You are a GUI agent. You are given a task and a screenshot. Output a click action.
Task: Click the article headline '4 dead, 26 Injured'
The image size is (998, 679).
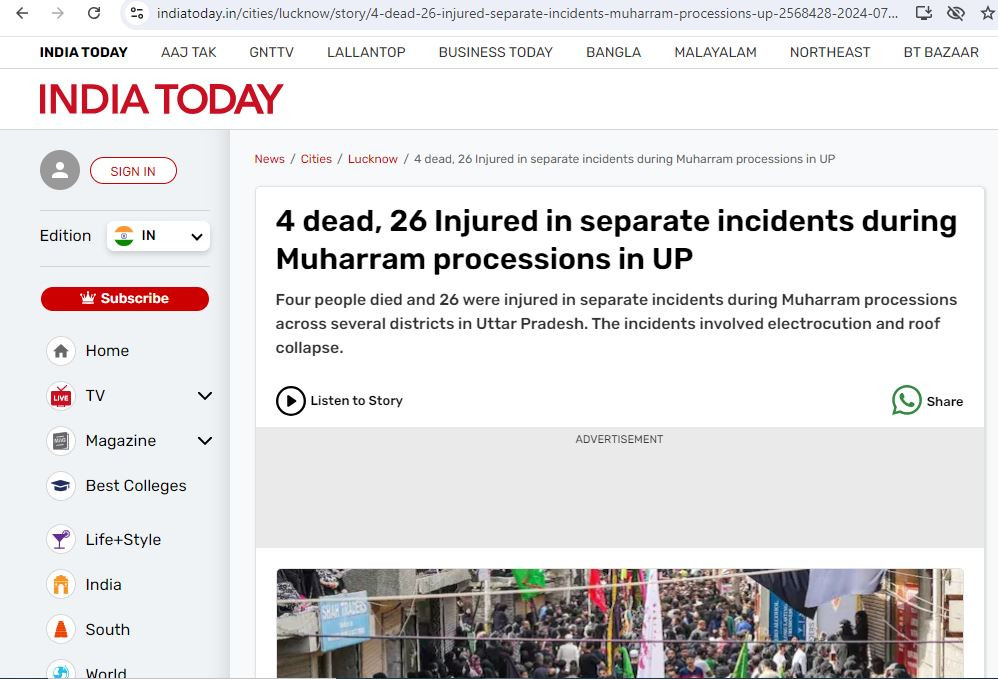616,240
